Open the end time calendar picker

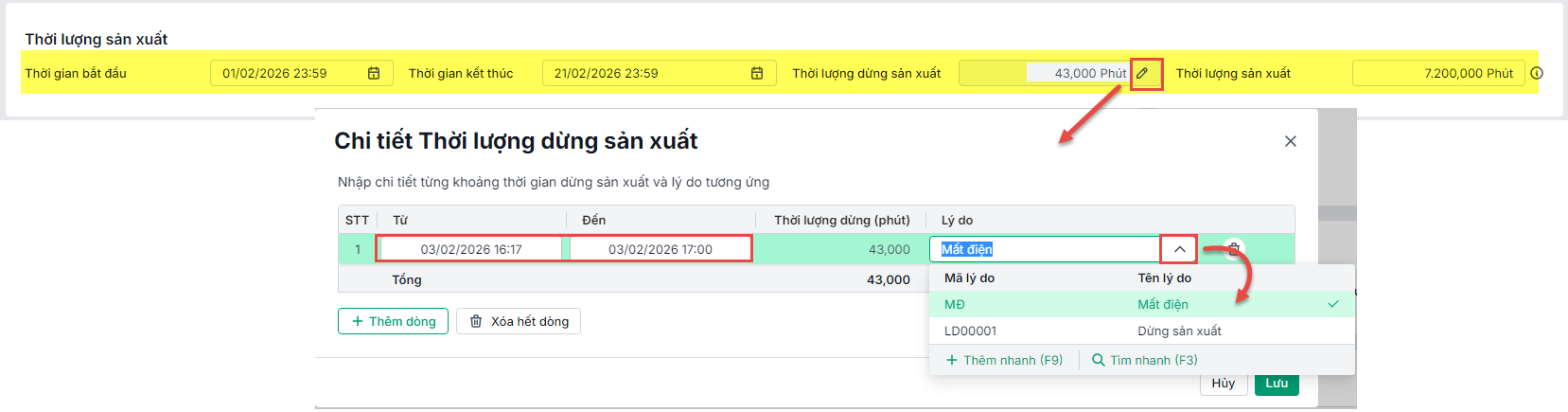(x=757, y=73)
